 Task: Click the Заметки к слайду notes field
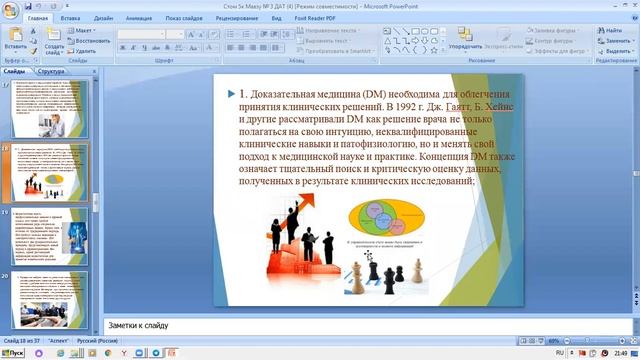click(x=367, y=326)
